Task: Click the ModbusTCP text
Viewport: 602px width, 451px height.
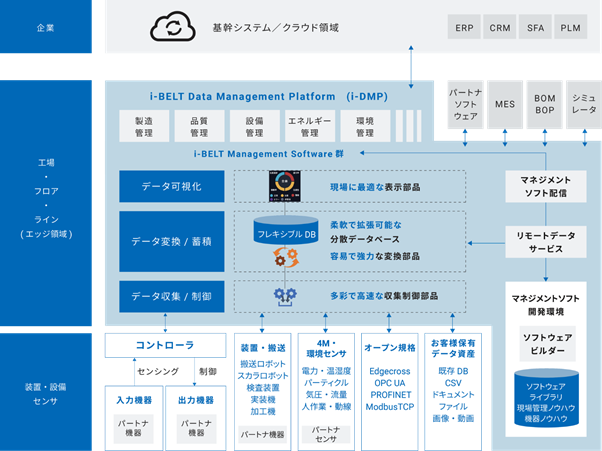Action: point(390,407)
